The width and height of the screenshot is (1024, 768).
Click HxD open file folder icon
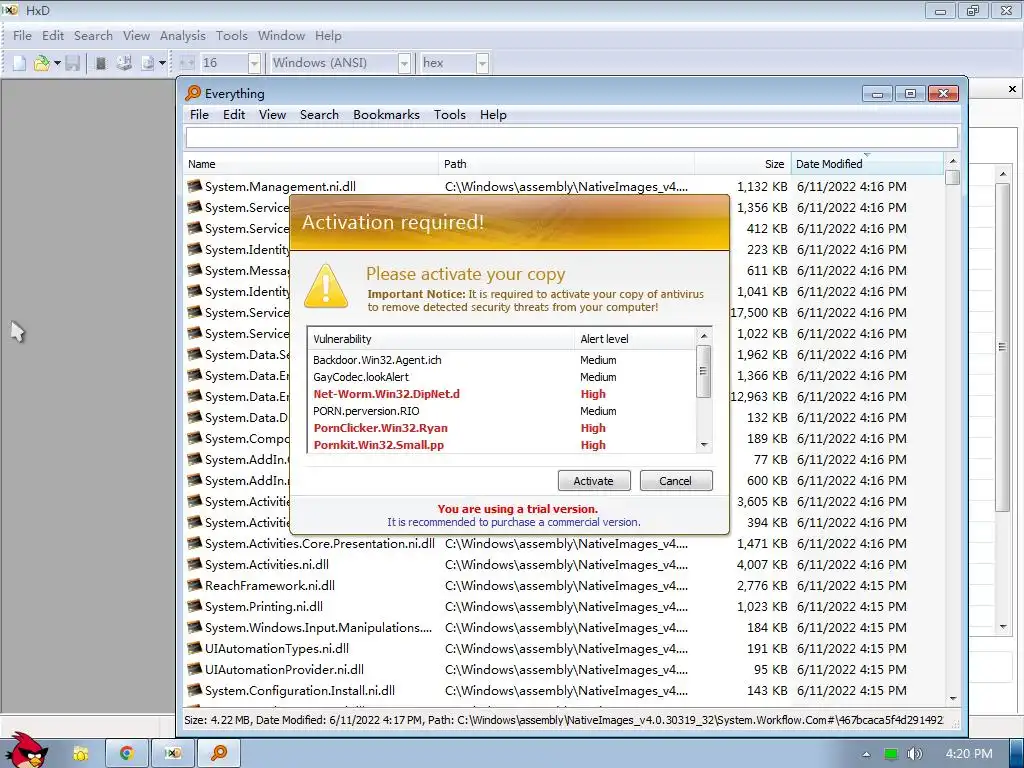[x=42, y=63]
